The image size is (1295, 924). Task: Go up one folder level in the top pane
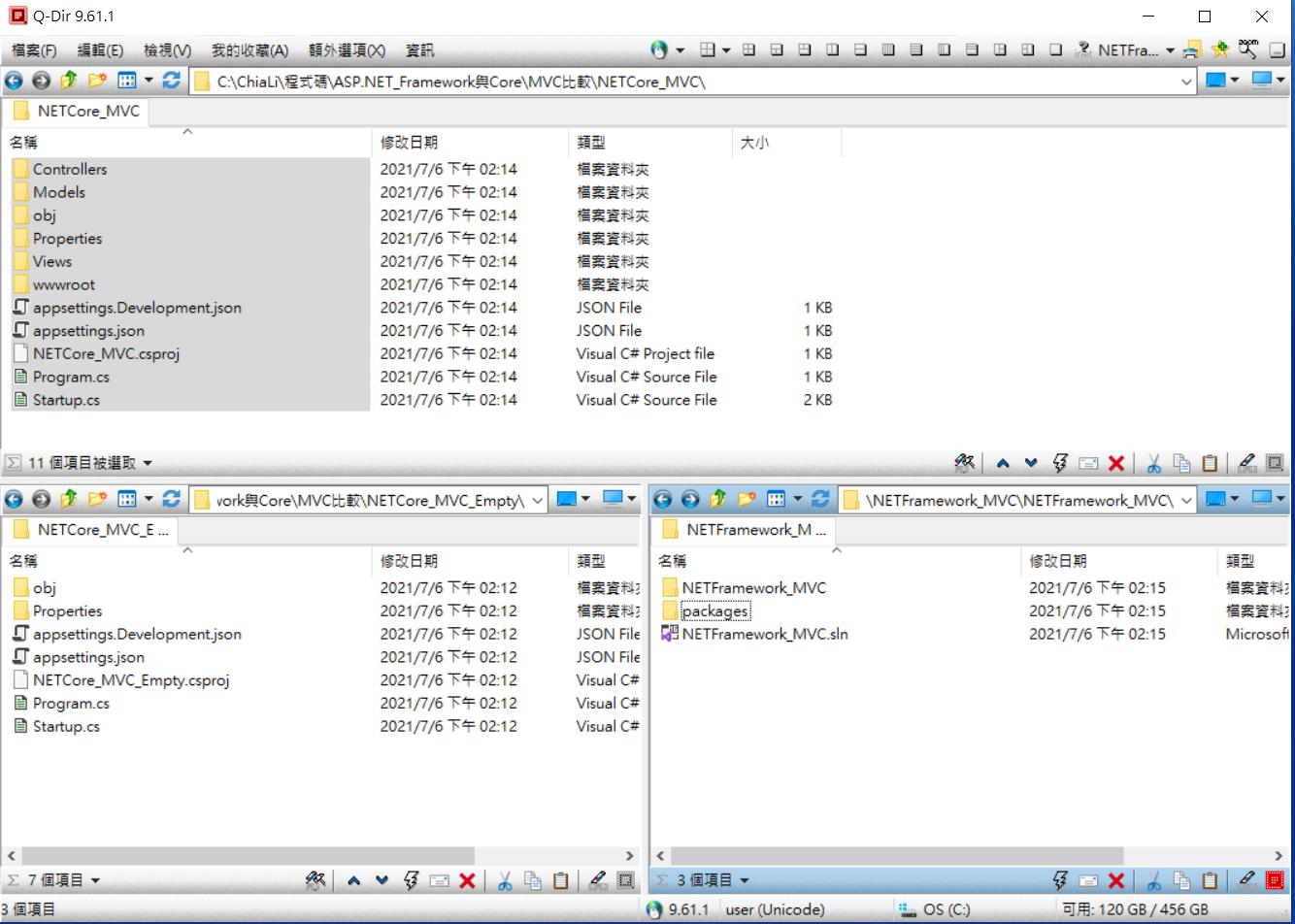pos(69,81)
